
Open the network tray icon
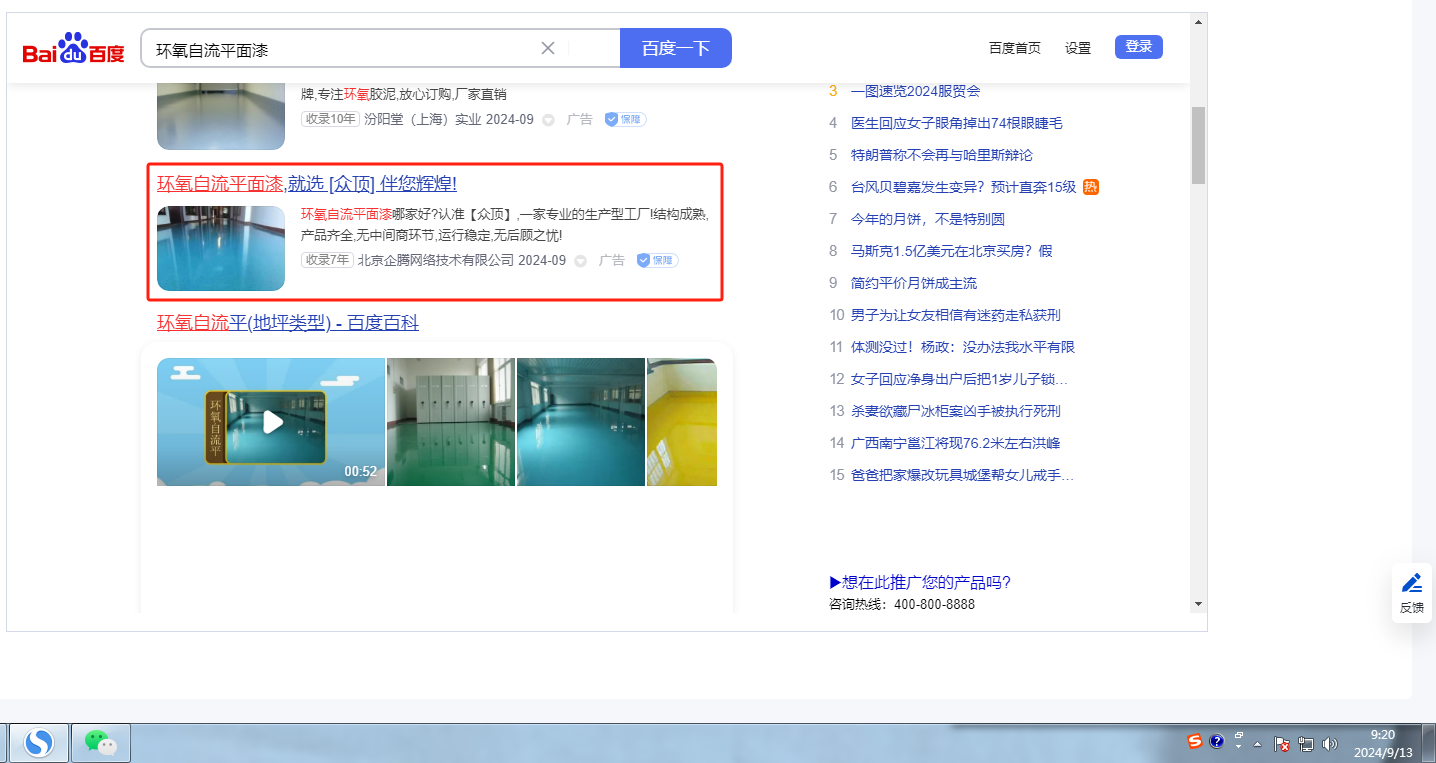coord(1306,743)
